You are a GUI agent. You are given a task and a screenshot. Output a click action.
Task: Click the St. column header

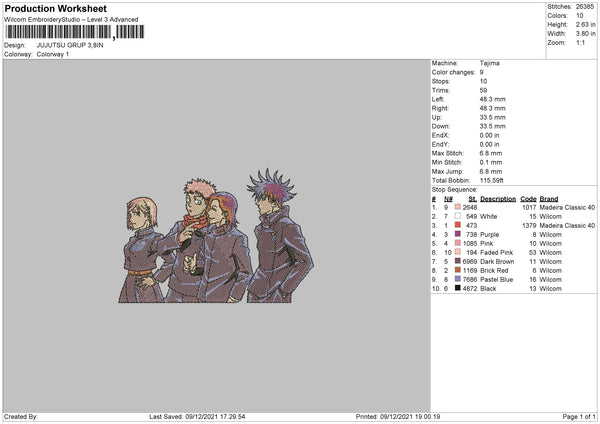tap(473, 199)
